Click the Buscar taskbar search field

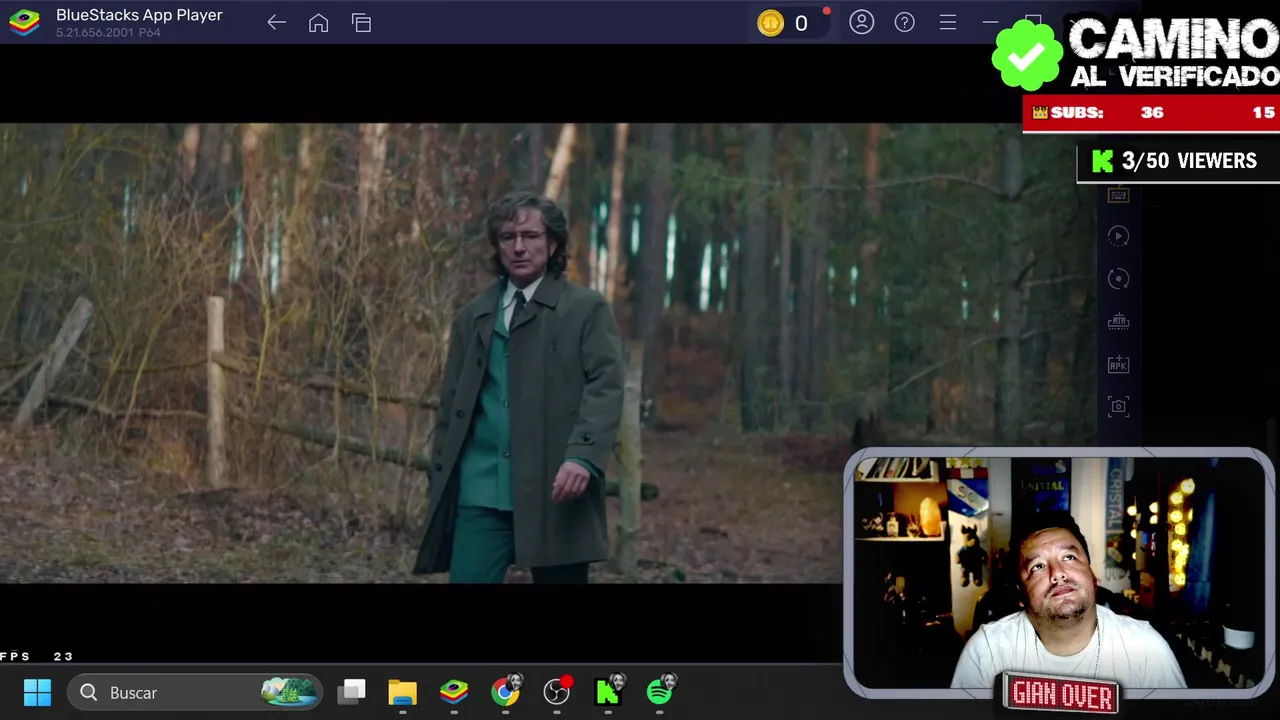pyautogui.click(x=195, y=692)
